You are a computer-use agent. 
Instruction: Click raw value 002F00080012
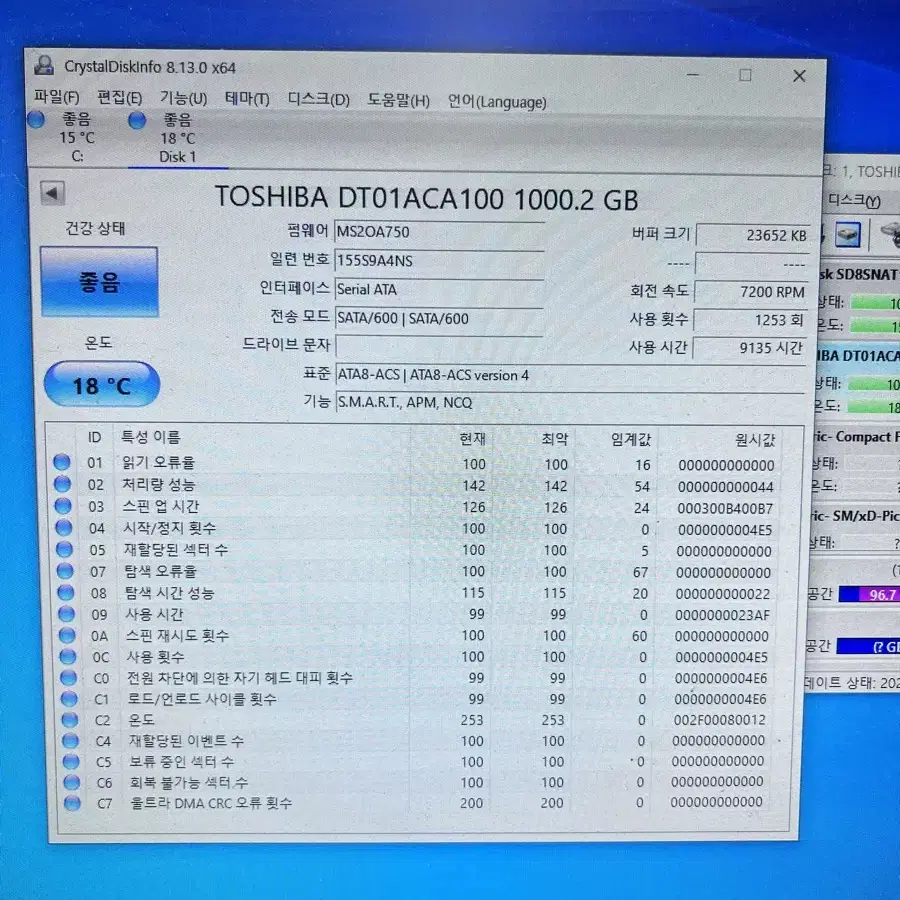pos(719,720)
